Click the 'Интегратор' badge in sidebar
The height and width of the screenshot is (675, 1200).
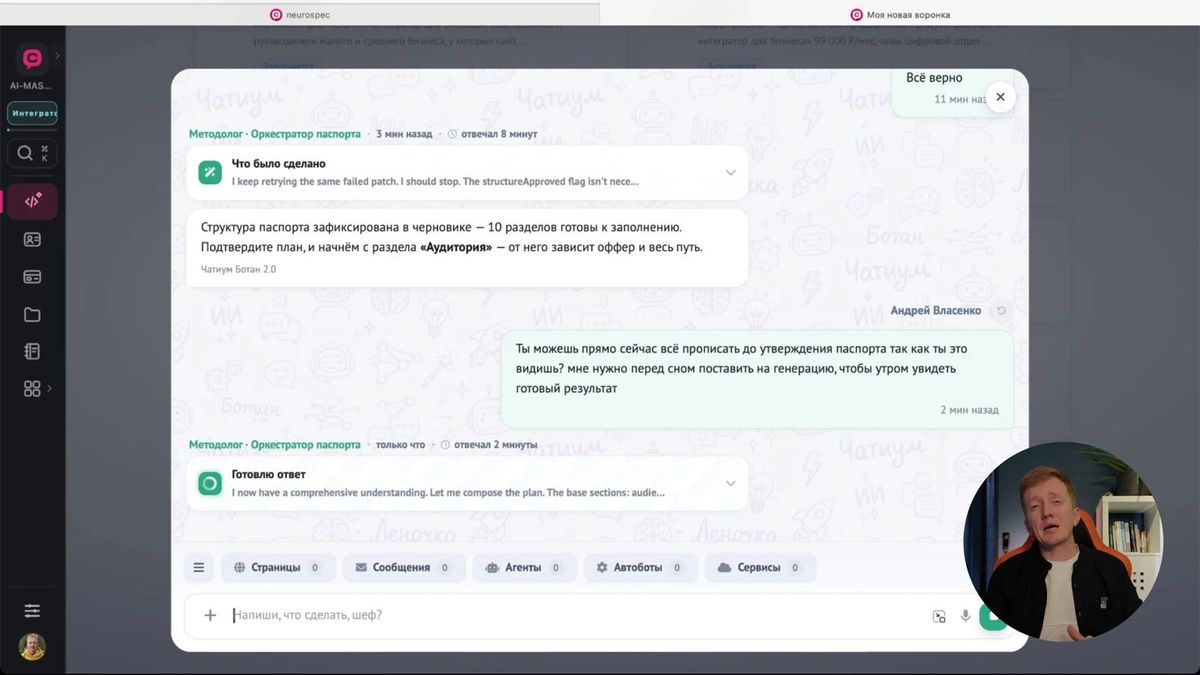point(33,114)
